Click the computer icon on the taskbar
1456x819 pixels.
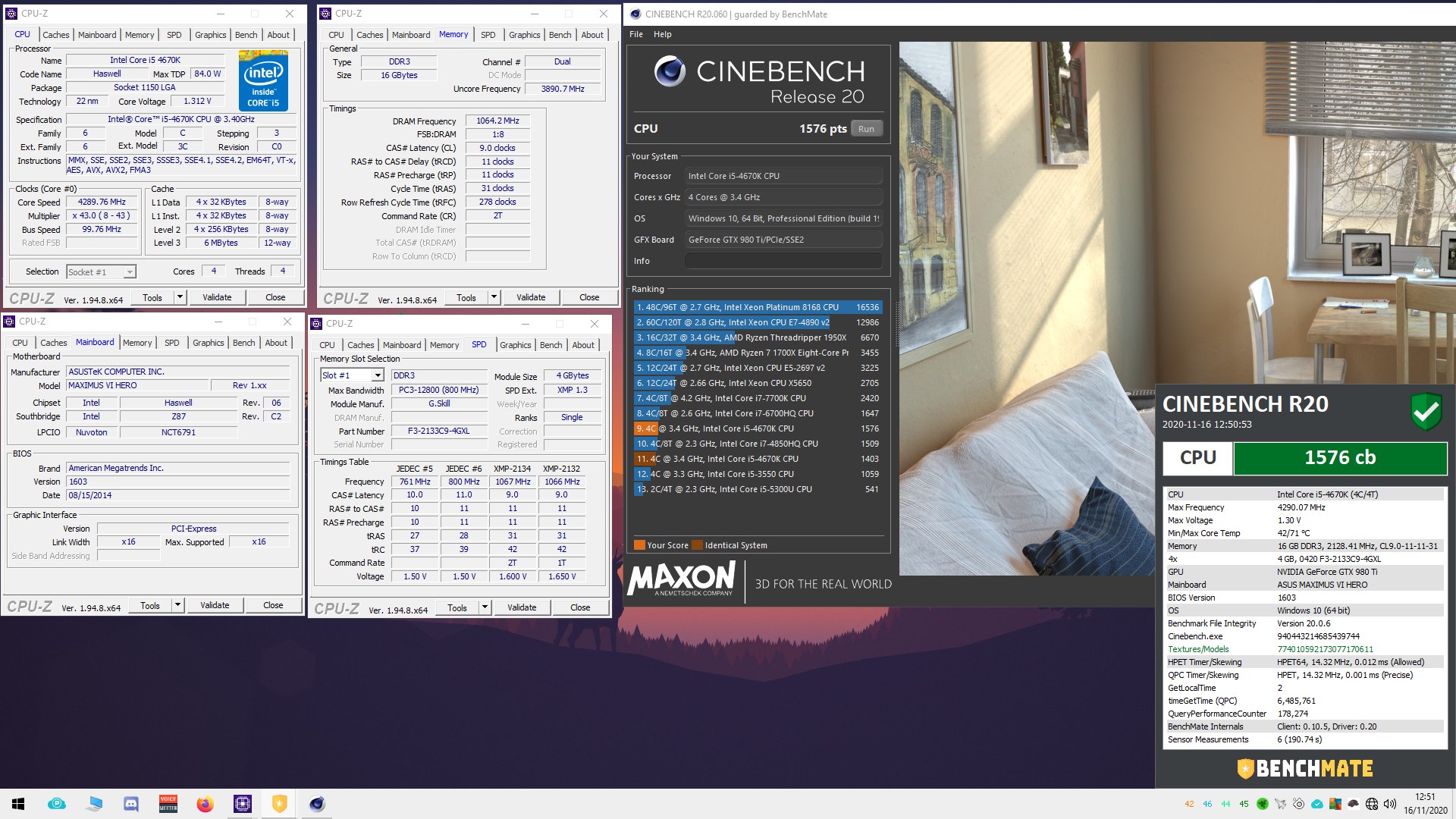(x=94, y=804)
